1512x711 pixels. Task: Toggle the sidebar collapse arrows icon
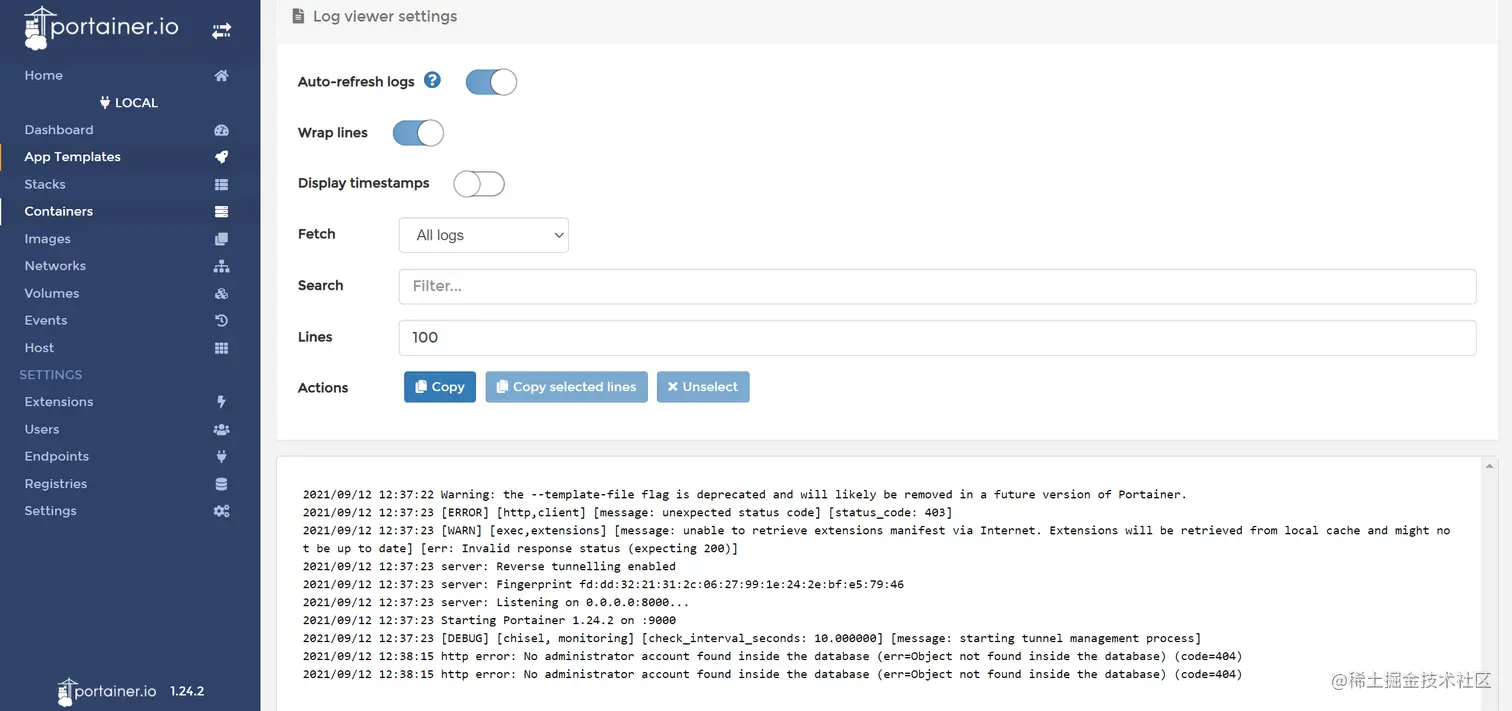pyautogui.click(x=221, y=31)
